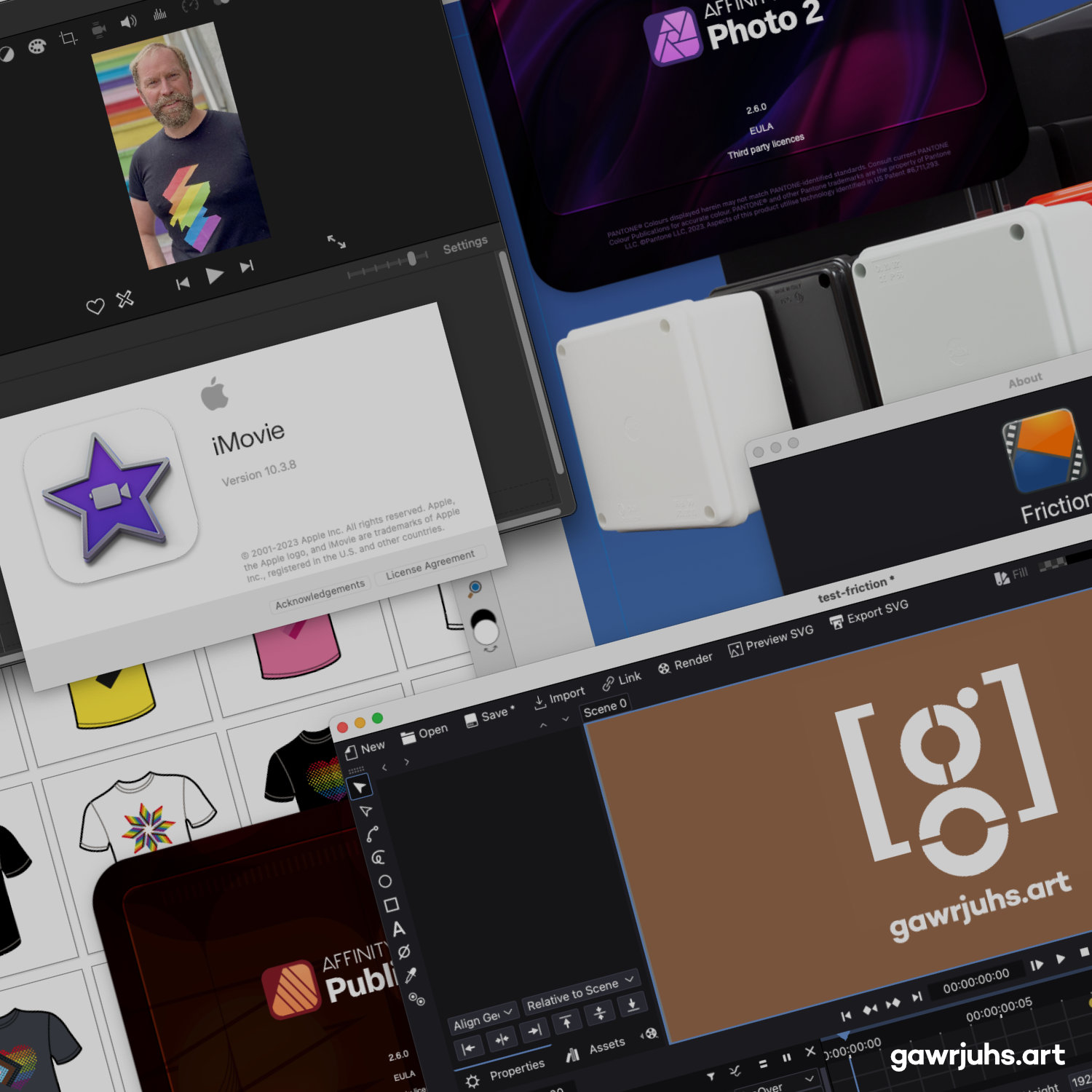Open iMovie Acknowledgements
Image resolution: width=1092 pixels, height=1092 pixels.
320,595
